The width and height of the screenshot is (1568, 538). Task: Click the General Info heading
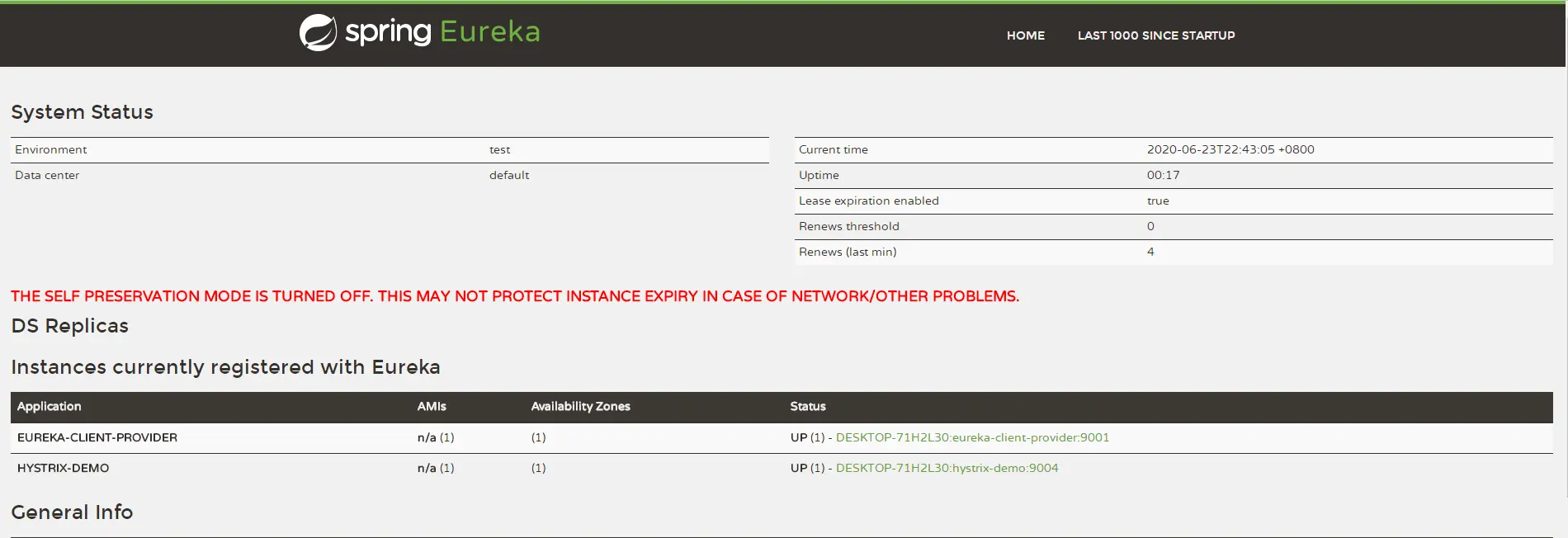(x=72, y=512)
